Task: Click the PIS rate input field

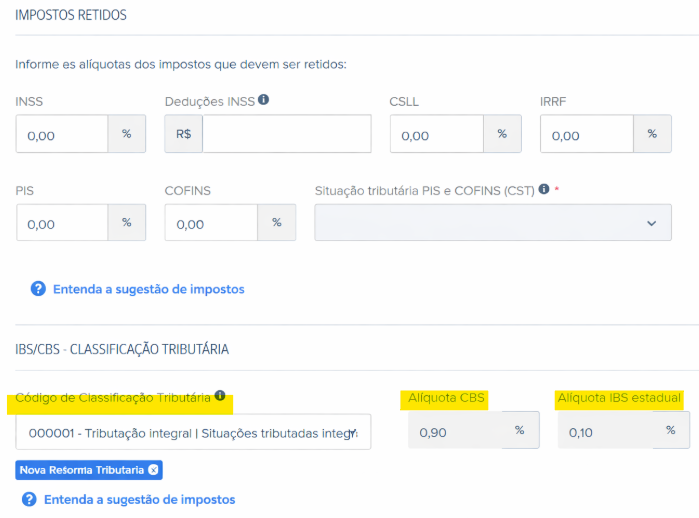Action: click(x=61, y=223)
